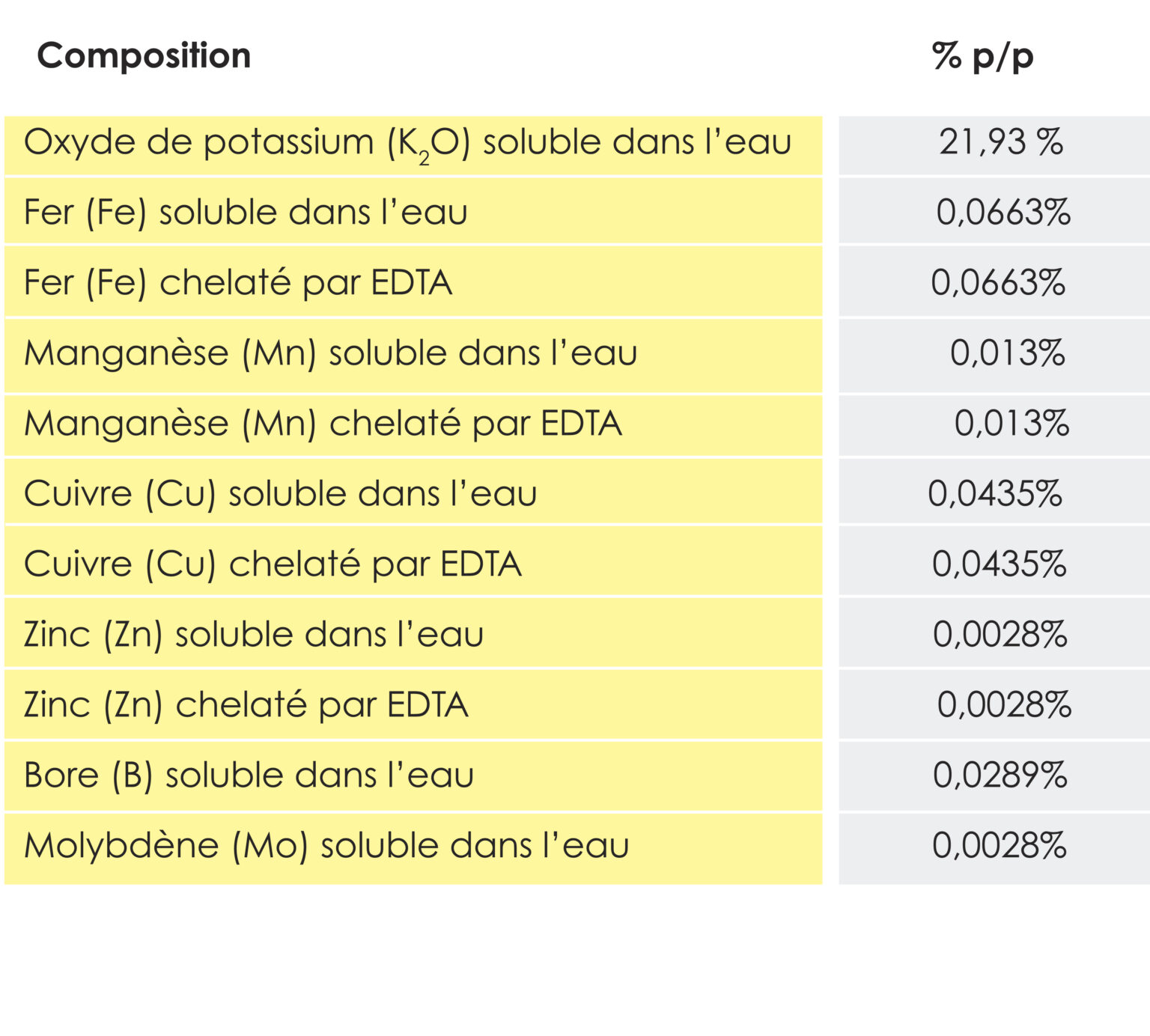Select Molybdène (Mo) soluble dans l'eau label
The image size is (1150, 1036).
point(326,846)
